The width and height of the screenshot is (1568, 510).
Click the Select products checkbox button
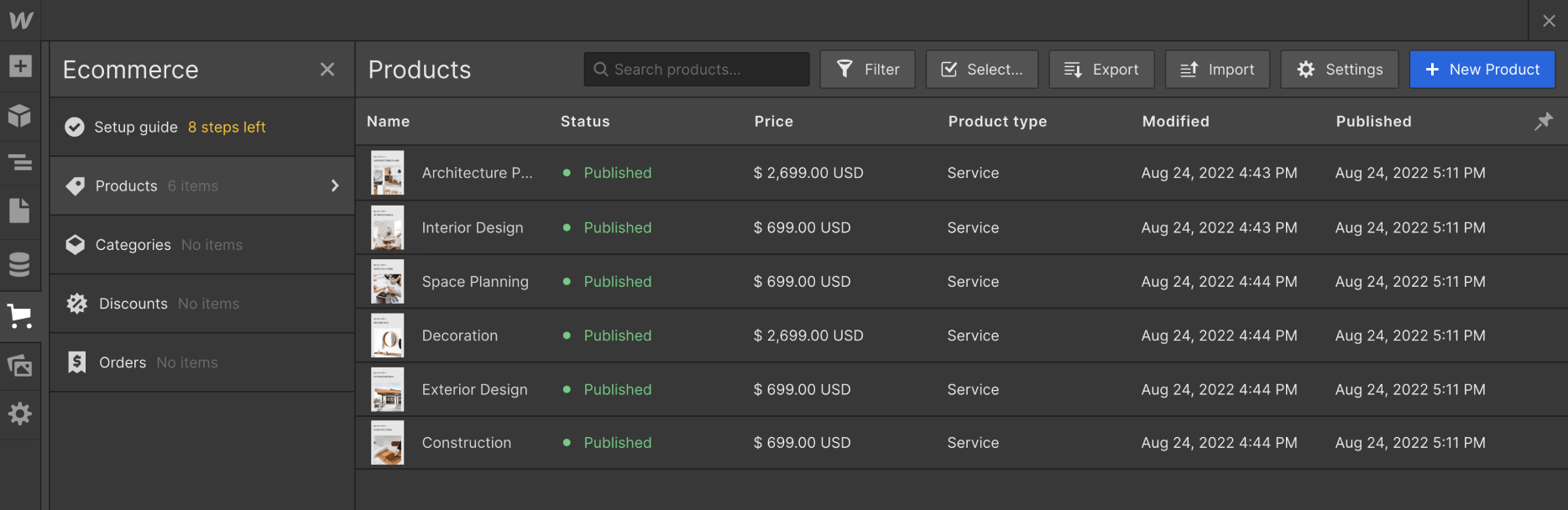coord(981,70)
